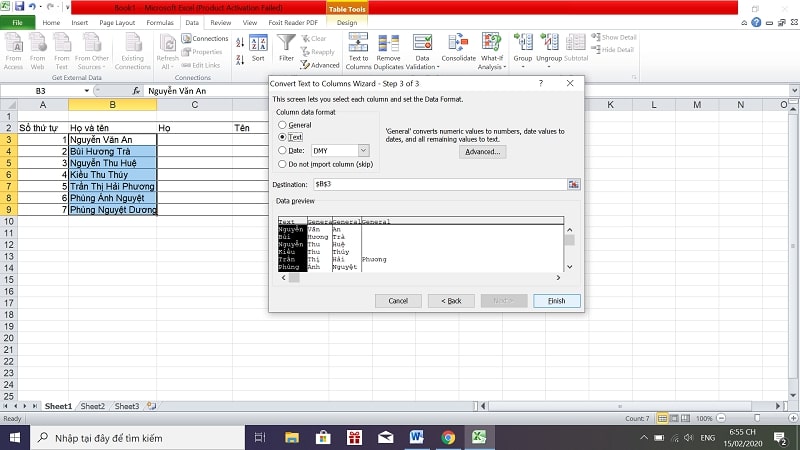The image size is (800, 450).
Task: Open the Data Validation tool
Action: coord(422,52)
